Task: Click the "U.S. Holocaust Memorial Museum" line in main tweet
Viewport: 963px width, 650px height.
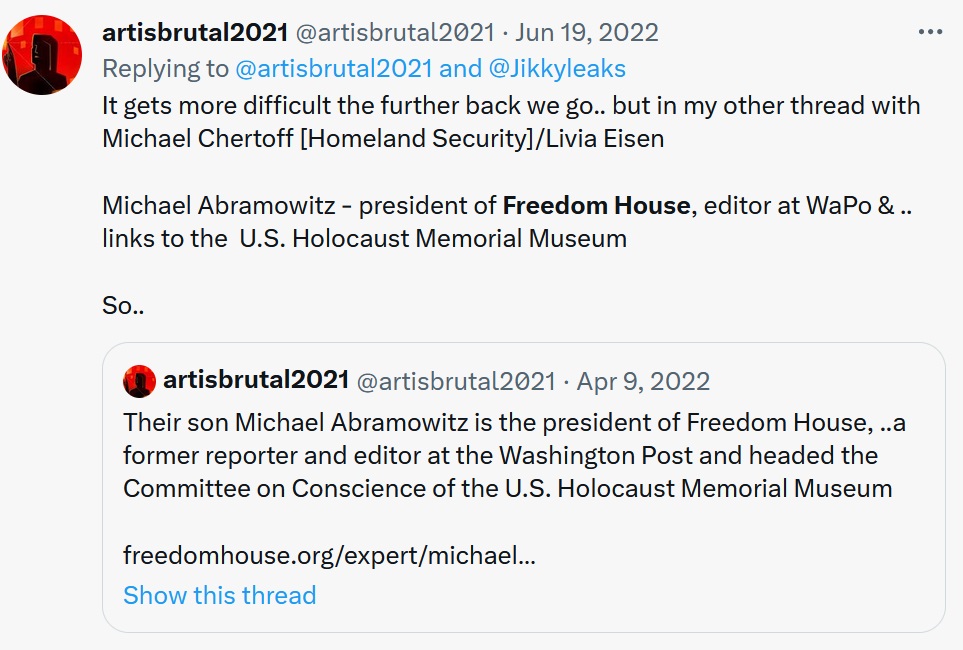Action: (x=432, y=239)
